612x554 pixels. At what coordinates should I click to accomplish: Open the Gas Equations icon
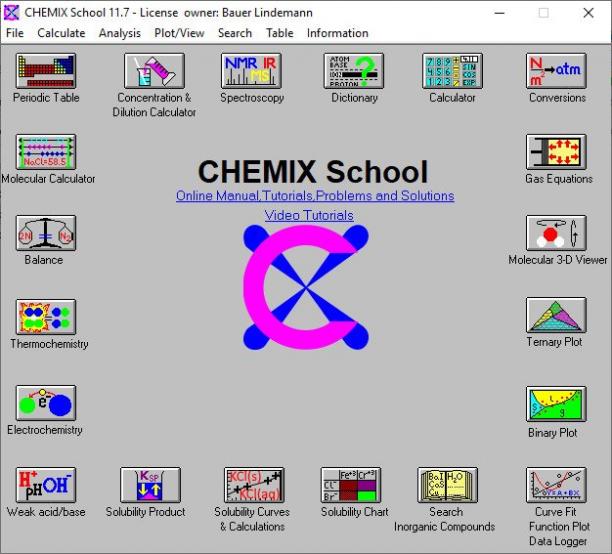(556, 152)
